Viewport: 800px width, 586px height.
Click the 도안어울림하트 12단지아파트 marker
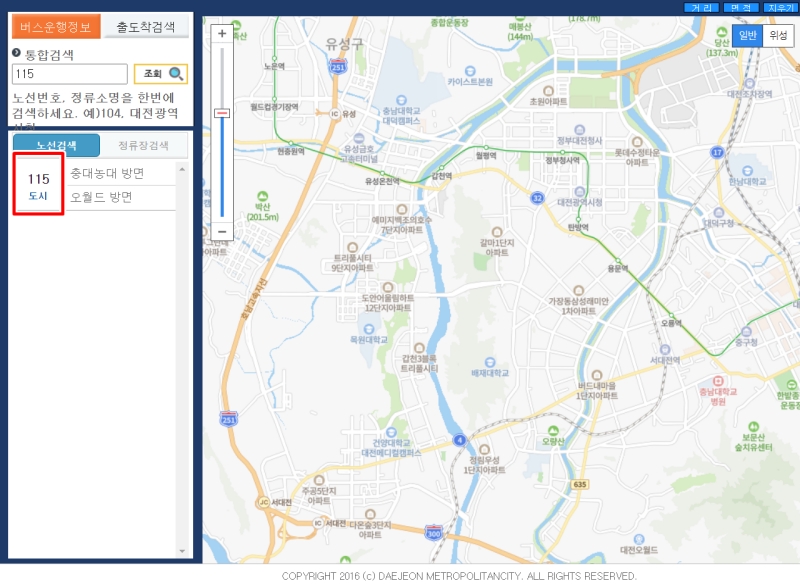(x=388, y=287)
